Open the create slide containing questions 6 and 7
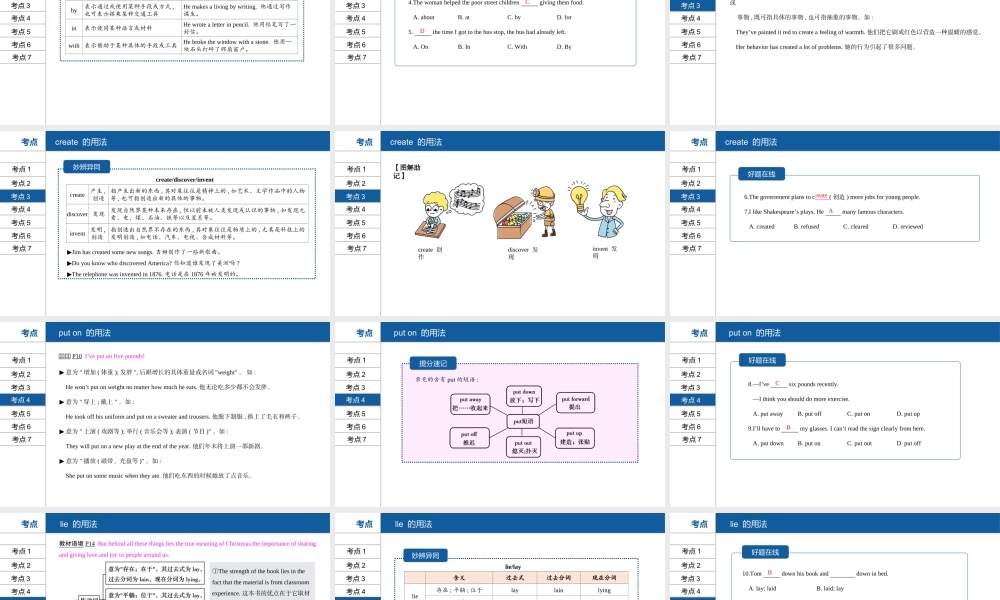The width and height of the screenshot is (1000, 600). [x=835, y=223]
